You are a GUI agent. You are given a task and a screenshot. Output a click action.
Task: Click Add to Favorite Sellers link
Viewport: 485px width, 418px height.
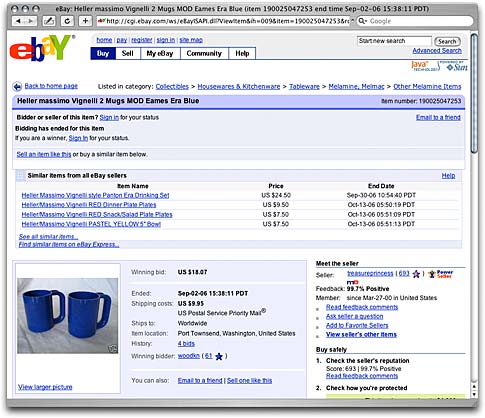coord(357,325)
